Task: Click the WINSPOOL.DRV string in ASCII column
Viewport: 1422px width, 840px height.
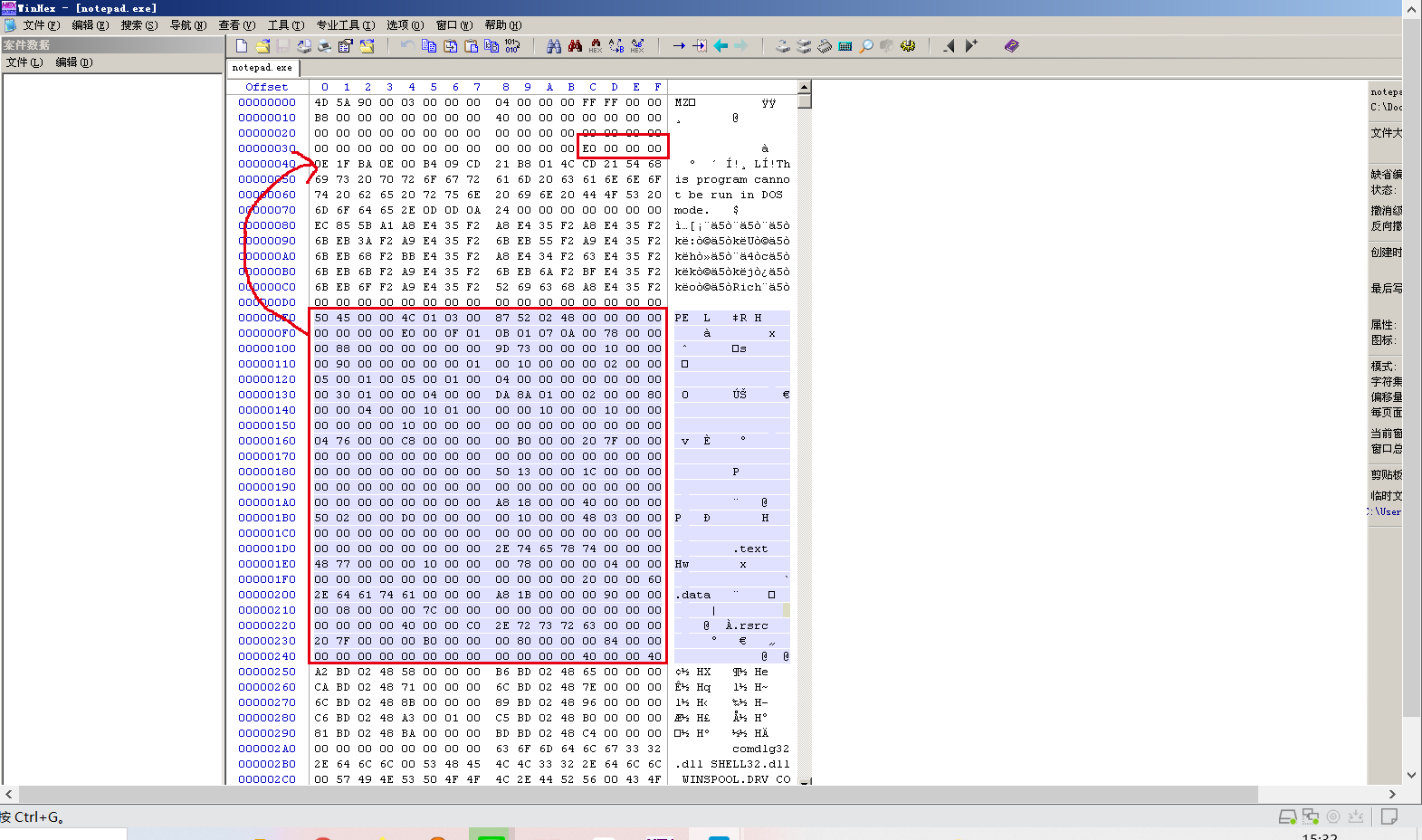Action: (725, 779)
